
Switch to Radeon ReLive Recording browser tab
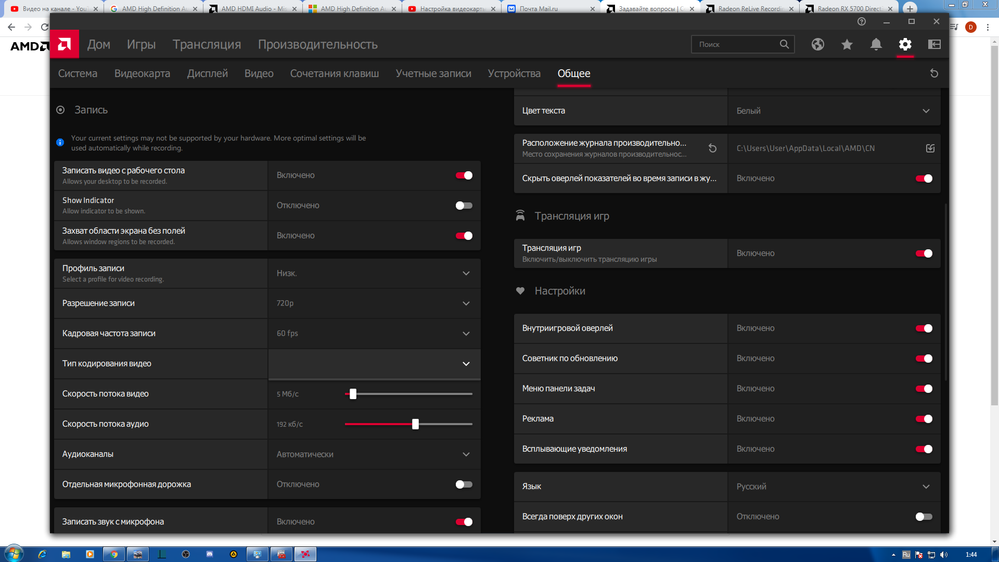750,8
